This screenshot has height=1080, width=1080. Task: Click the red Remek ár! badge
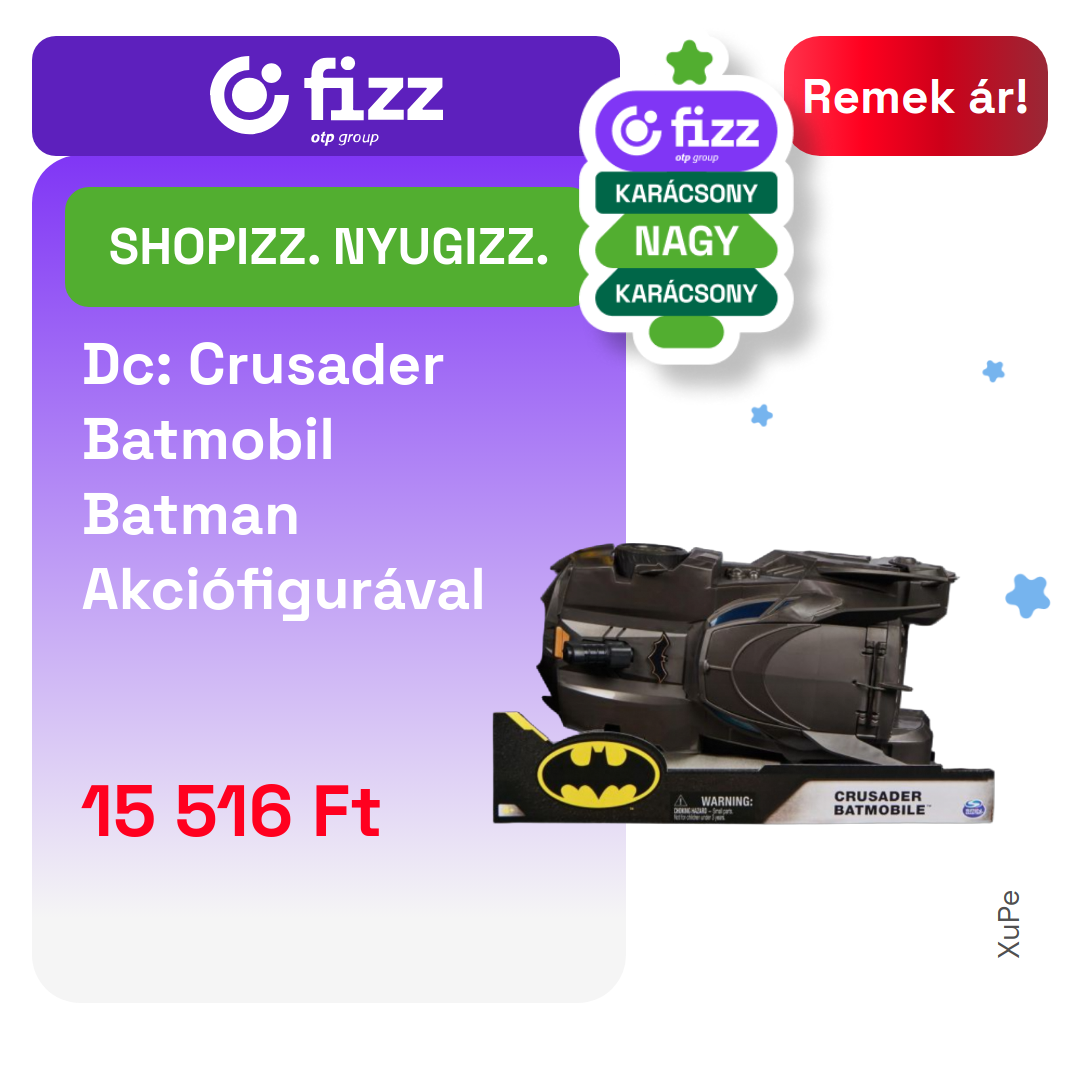[915, 96]
